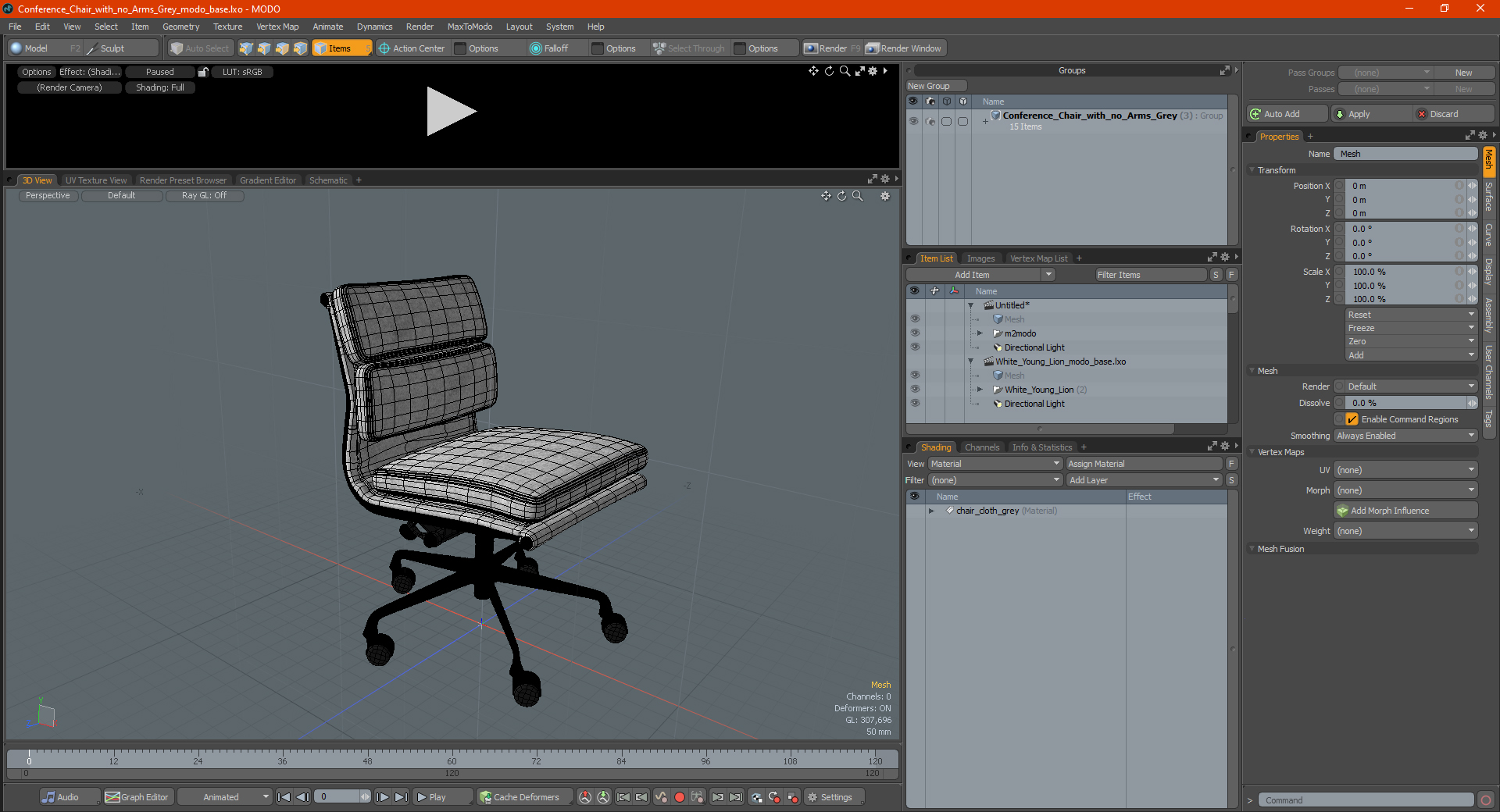Open 3D viewport settings gear
This screenshot has width=1500, height=812.
[885, 196]
